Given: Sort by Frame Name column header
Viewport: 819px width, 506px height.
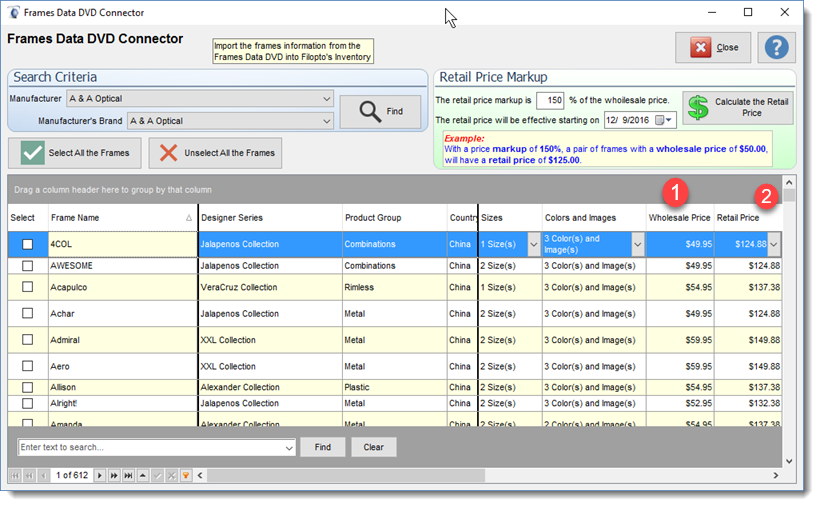Looking at the screenshot, I should (122, 218).
